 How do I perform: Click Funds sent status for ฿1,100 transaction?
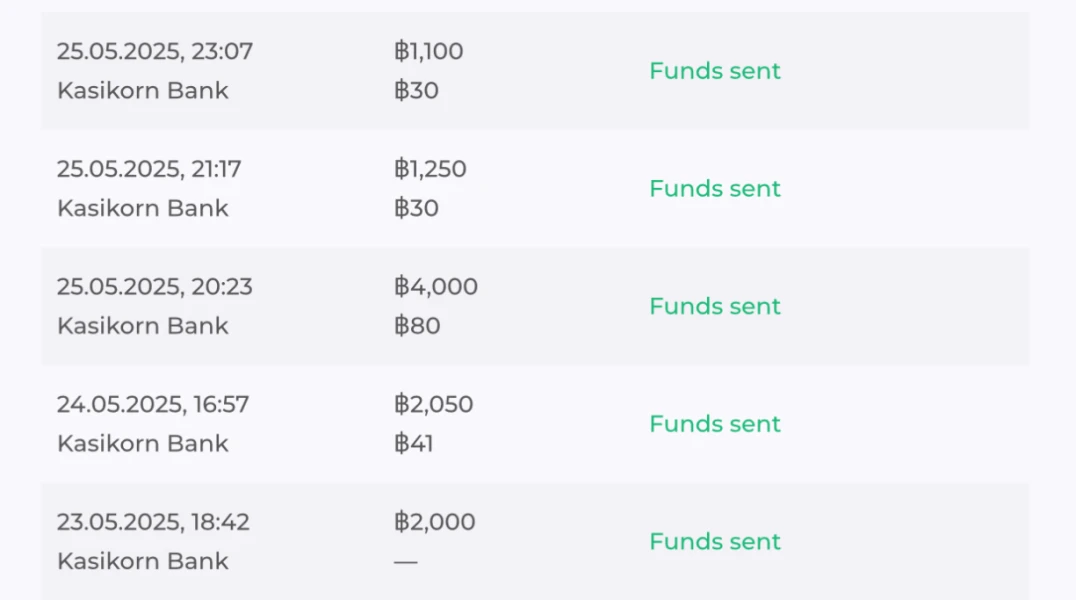[x=714, y=71]
